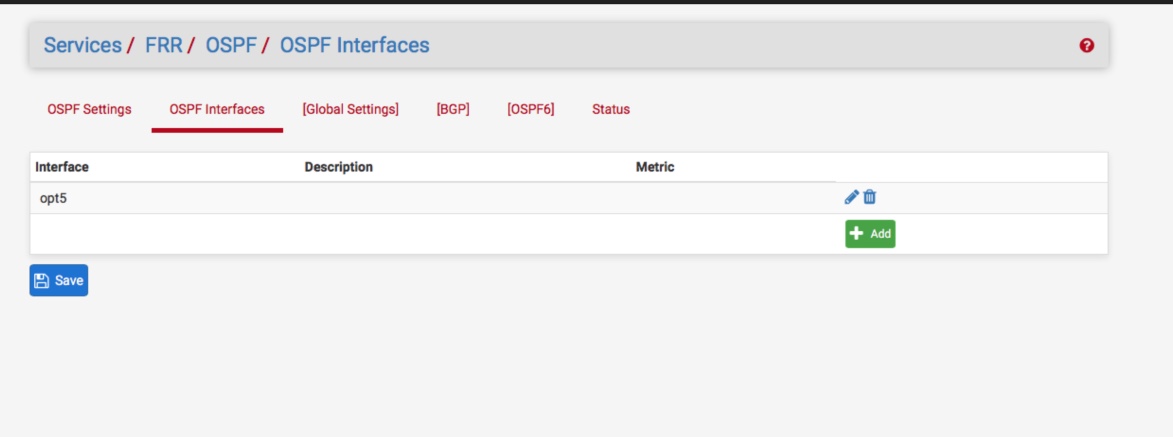1173x437 pixels.
Task: Navigate to FRR in the breadcrumb
Action: [x=164, y=46]
